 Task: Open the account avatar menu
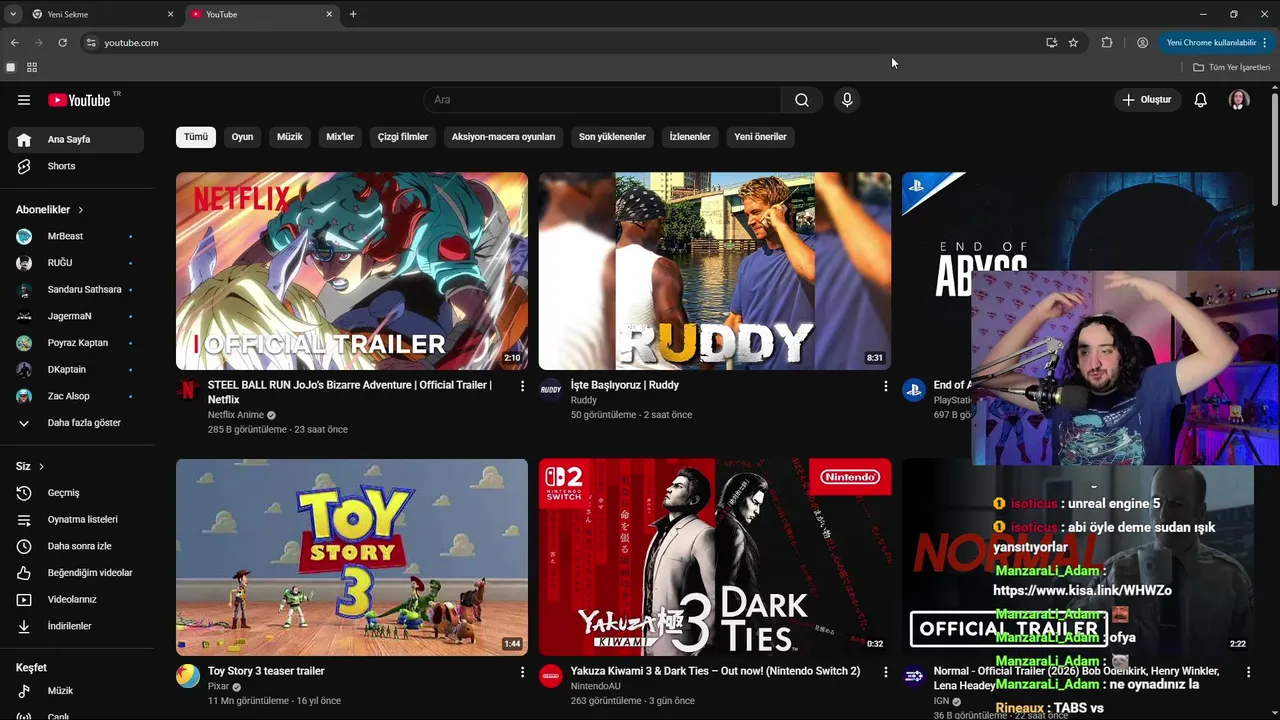tap(1239, 100)
